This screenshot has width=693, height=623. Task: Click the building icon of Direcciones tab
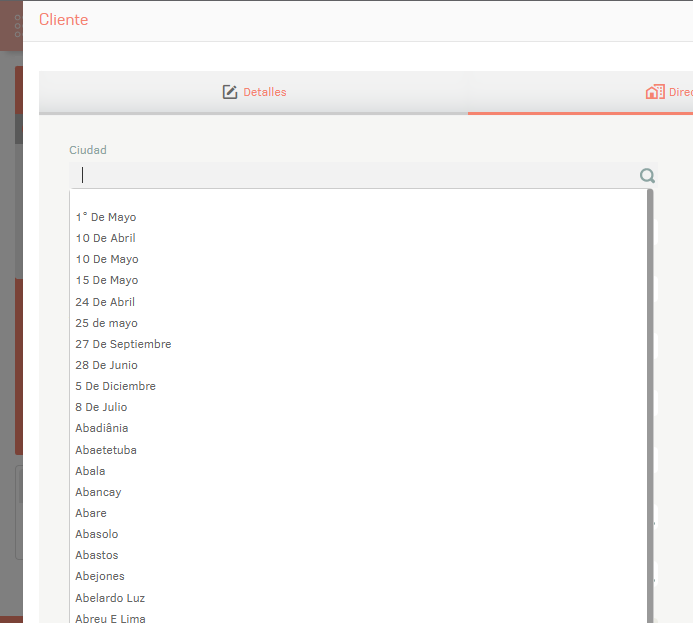pos(655,92)
